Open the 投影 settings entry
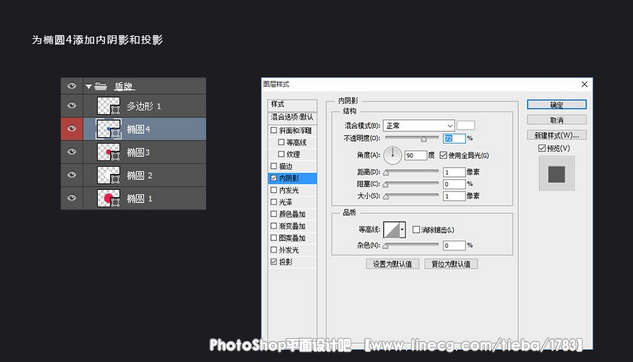The image size is (633, 362). click(x=286, y=262)
